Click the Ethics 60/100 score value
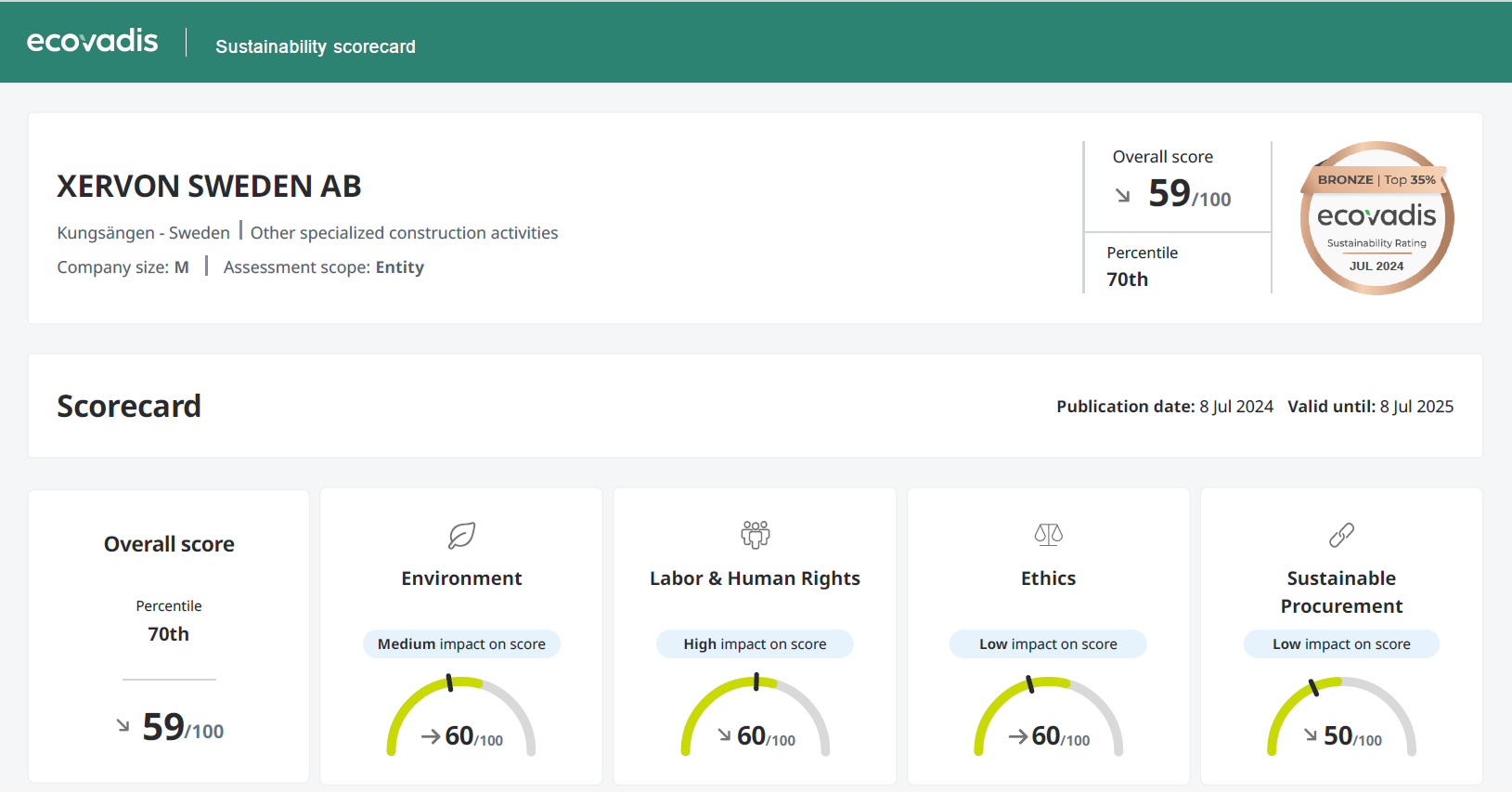The height and width of the screenshot is (792, 1512). click(x=1061, y=736)
